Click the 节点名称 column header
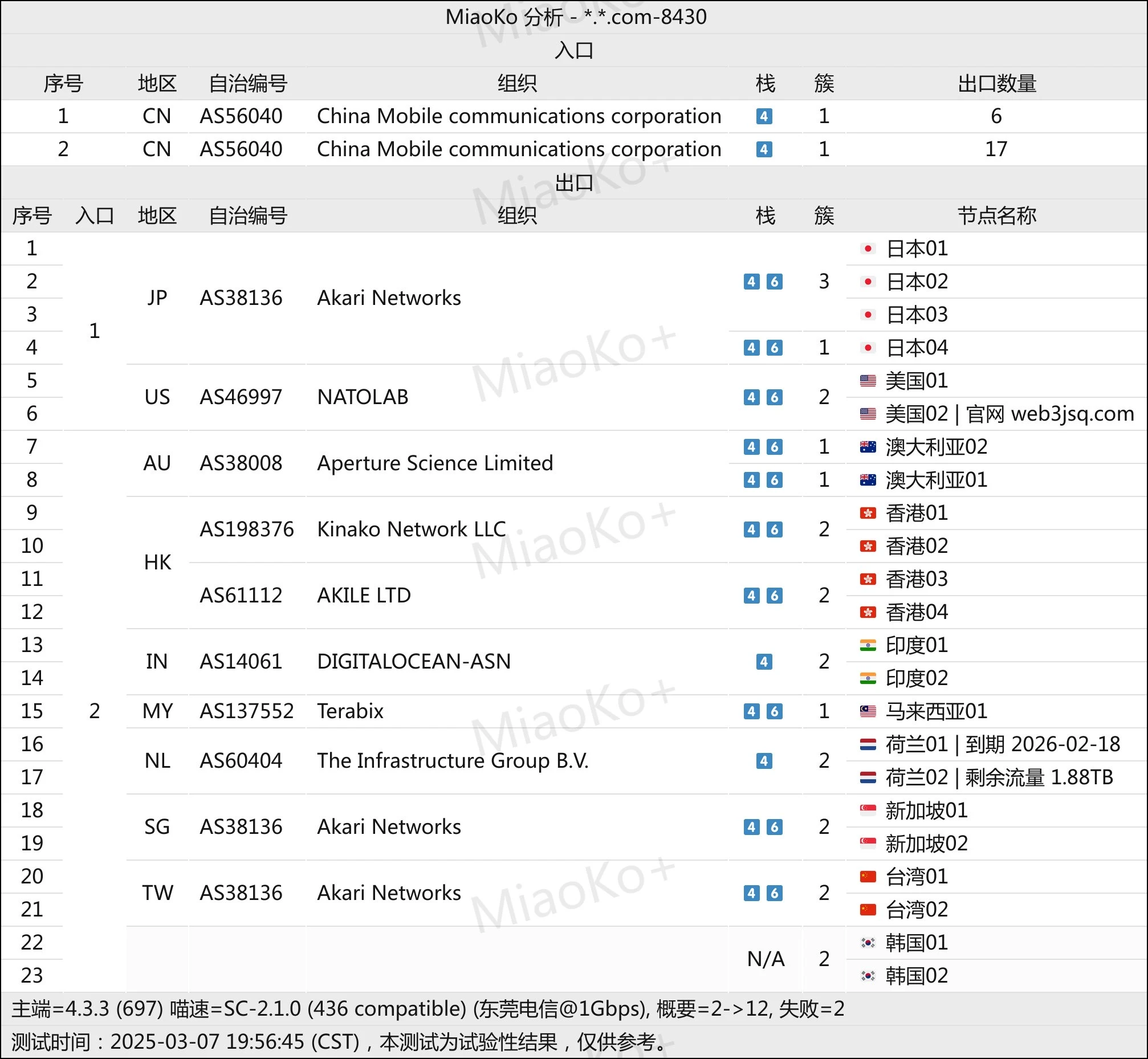 [996, 216]
